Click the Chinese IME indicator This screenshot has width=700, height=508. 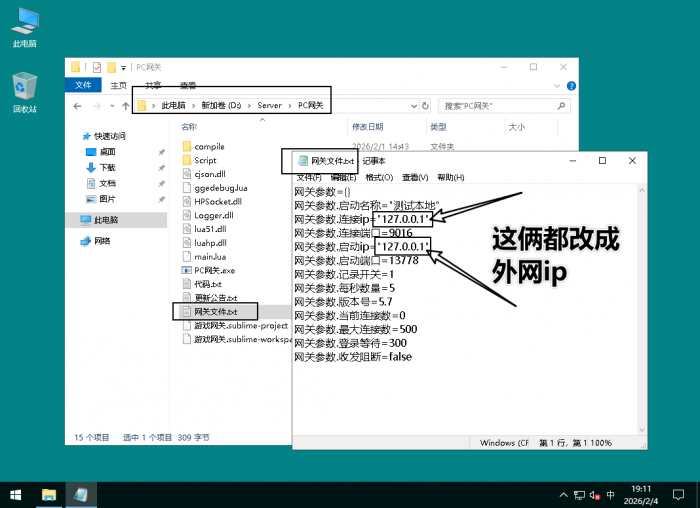(x=610, y=495)
